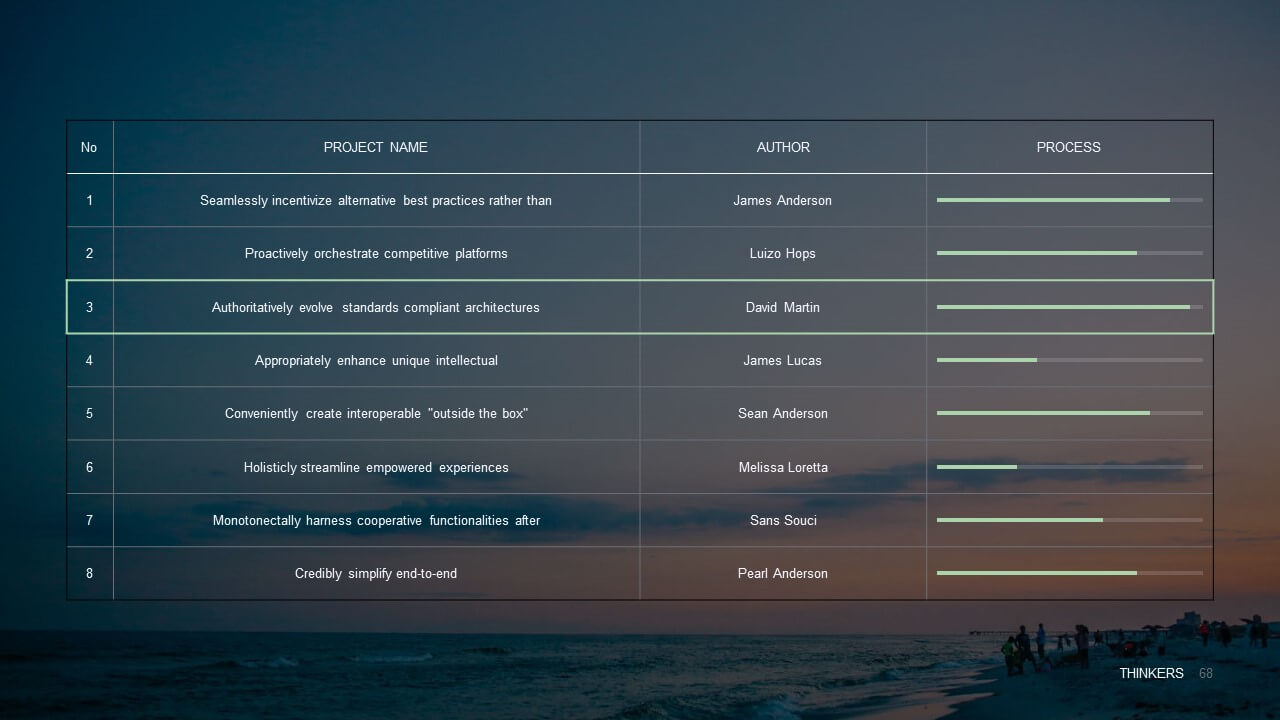This screenshot has height=720, width=1280.
Task: Click row number 5 cell
Action: tap(89, 413)
